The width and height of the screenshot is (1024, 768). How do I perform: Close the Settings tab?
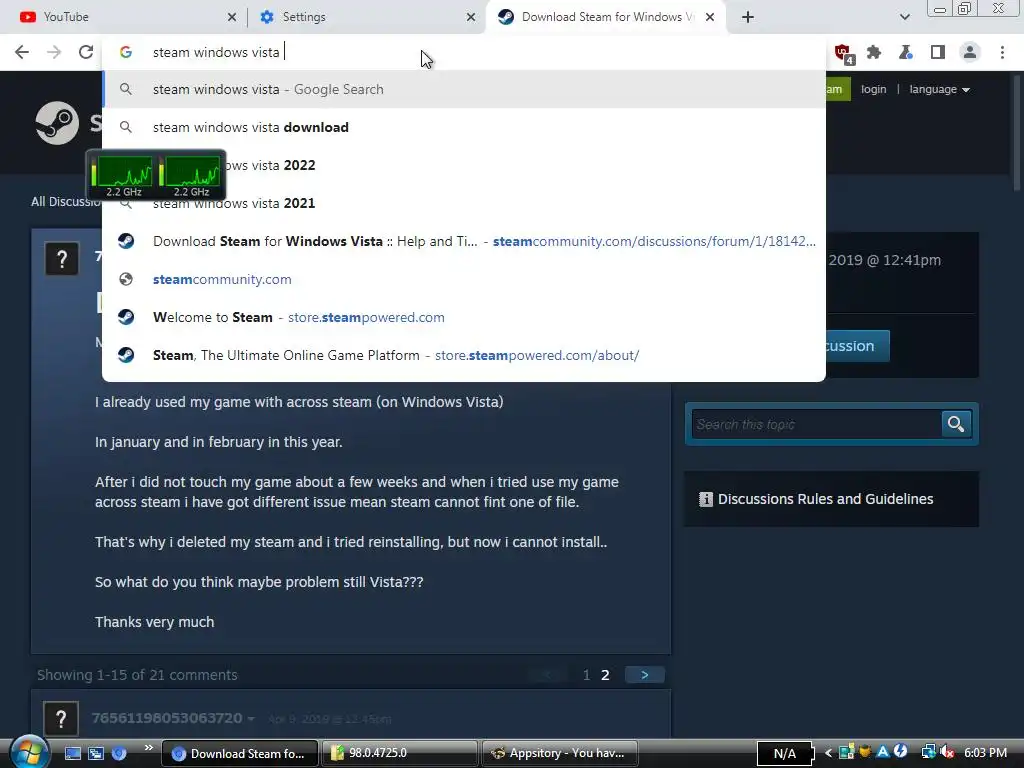tap(471, 17)
